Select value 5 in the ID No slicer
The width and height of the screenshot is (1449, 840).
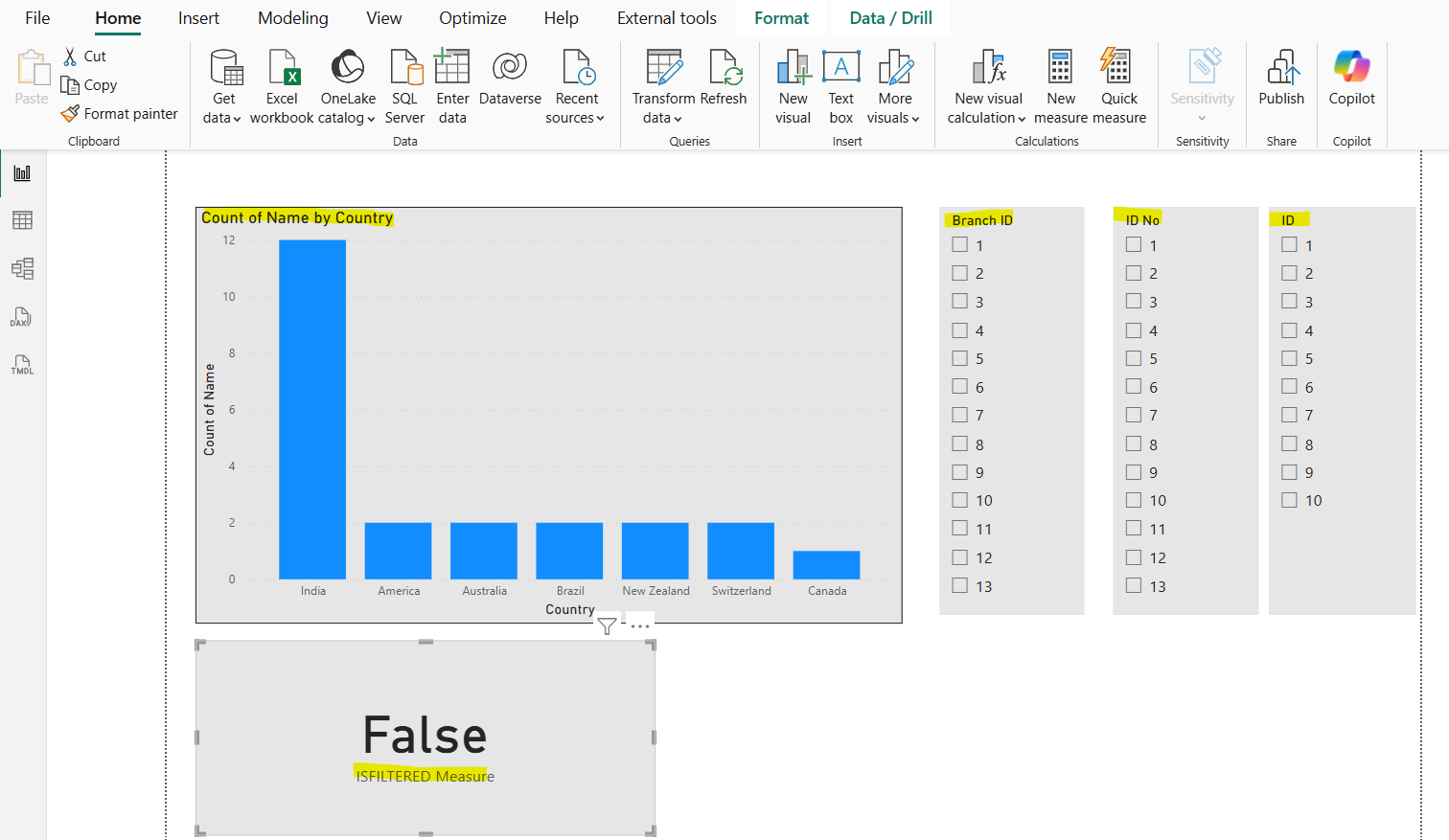click(x=1133, y=358)
